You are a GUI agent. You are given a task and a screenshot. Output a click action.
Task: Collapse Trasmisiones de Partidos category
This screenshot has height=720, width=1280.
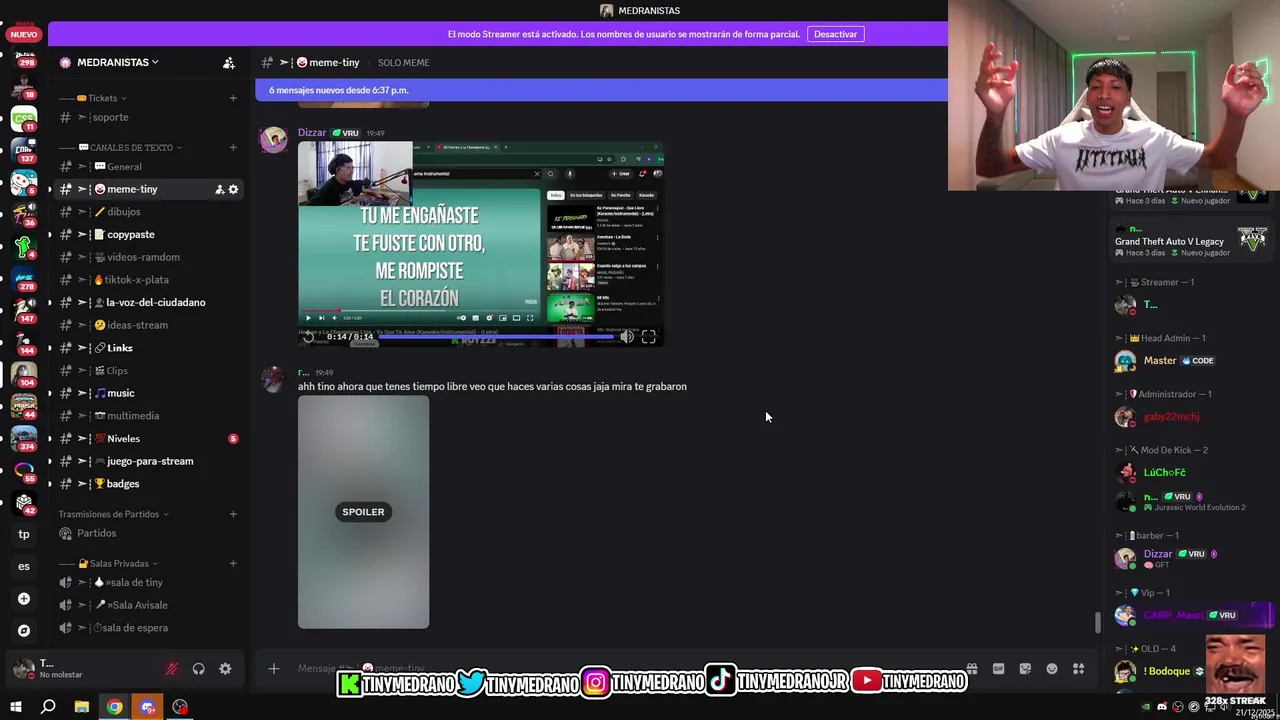tap(114, 514)
